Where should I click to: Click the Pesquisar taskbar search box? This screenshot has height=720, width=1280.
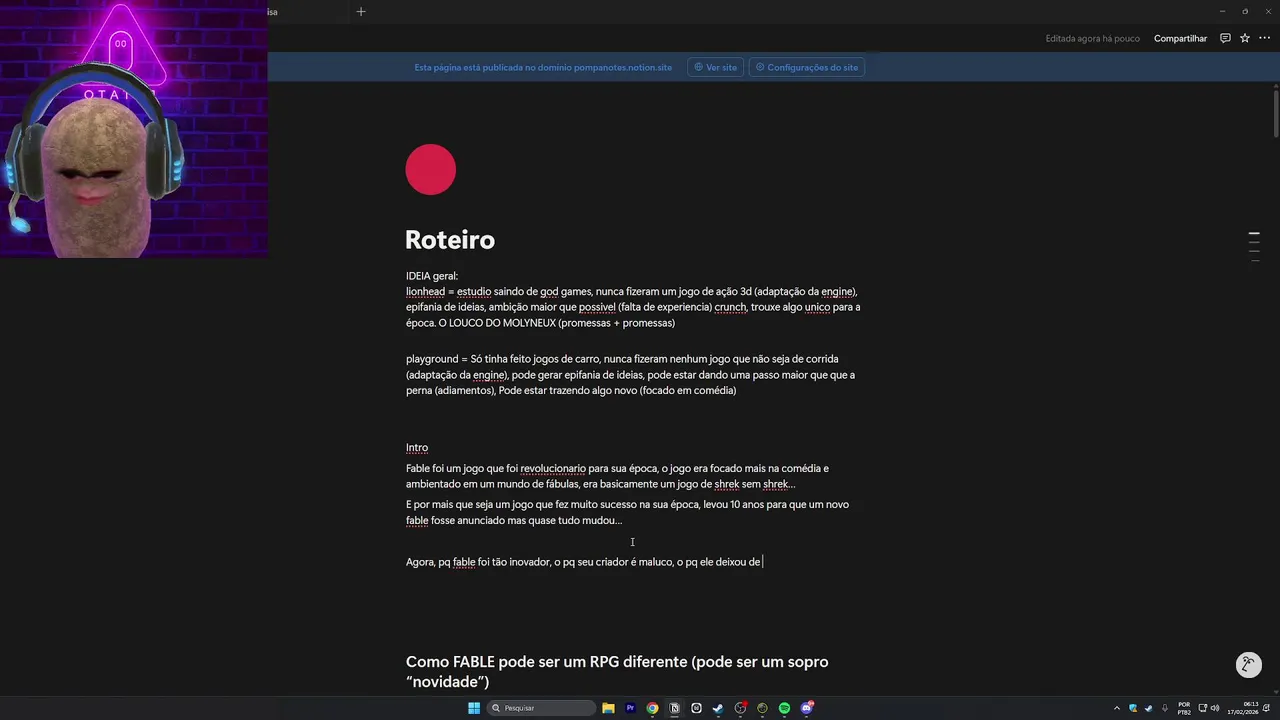[541, 708]
